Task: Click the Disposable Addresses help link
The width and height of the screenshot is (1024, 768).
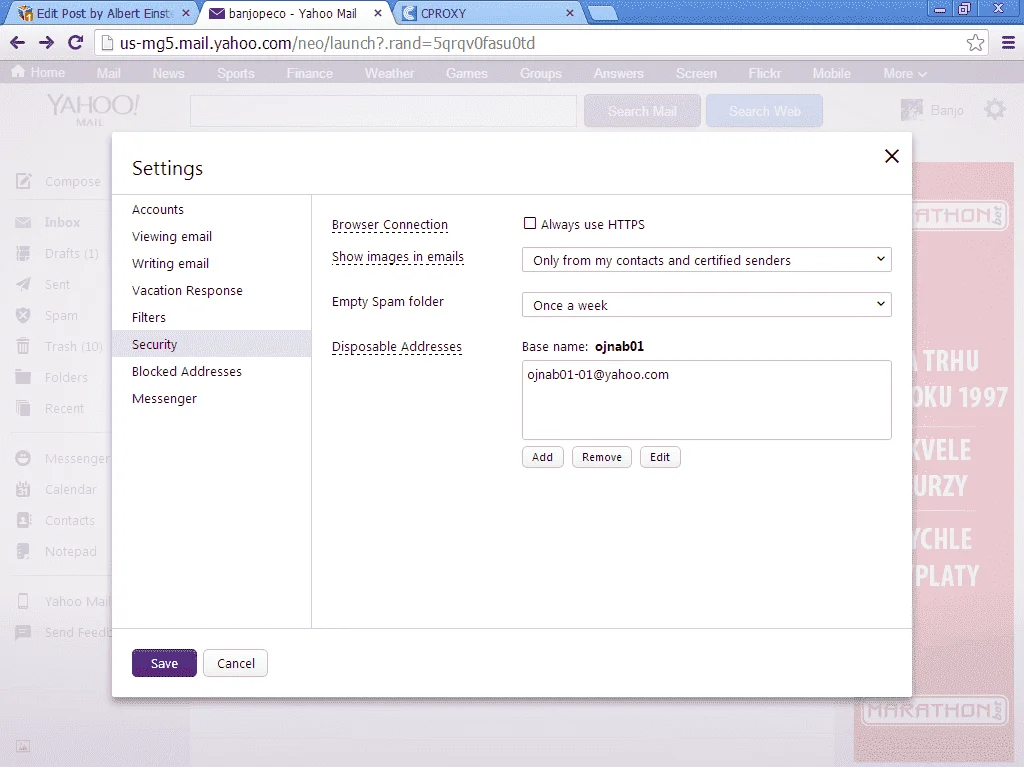Action: click(396, 347)
